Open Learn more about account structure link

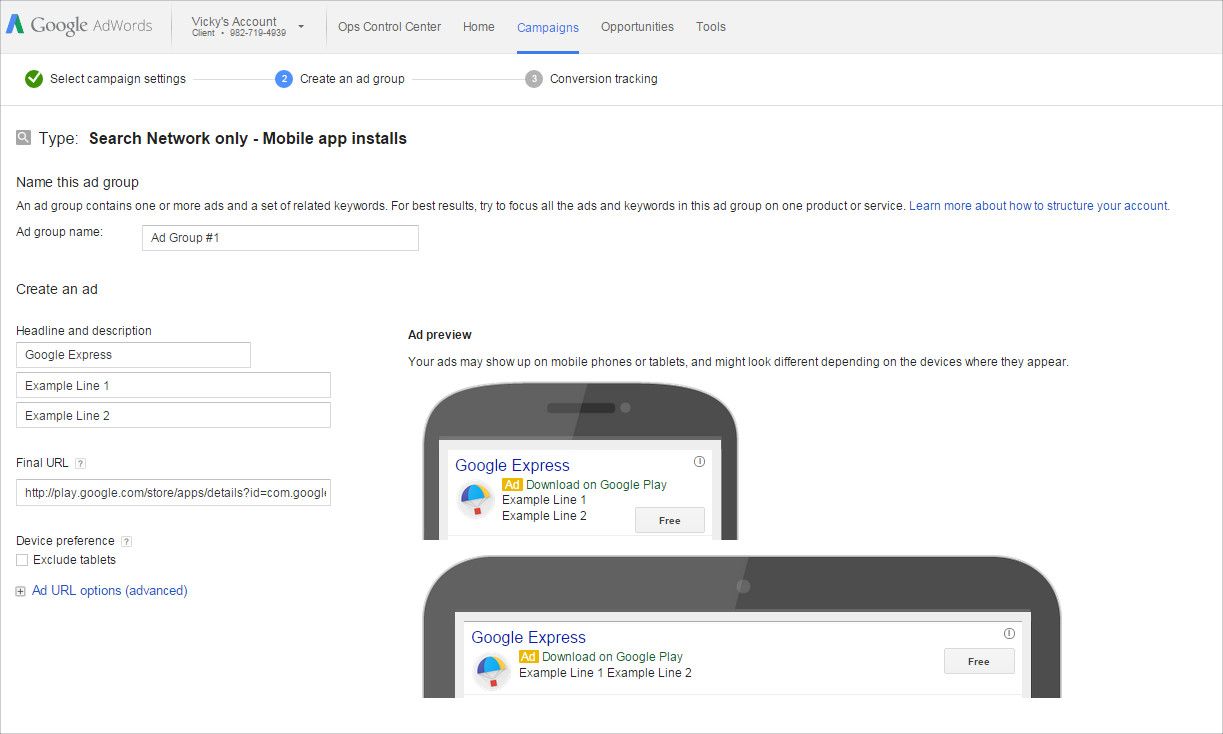[1038, 206]
